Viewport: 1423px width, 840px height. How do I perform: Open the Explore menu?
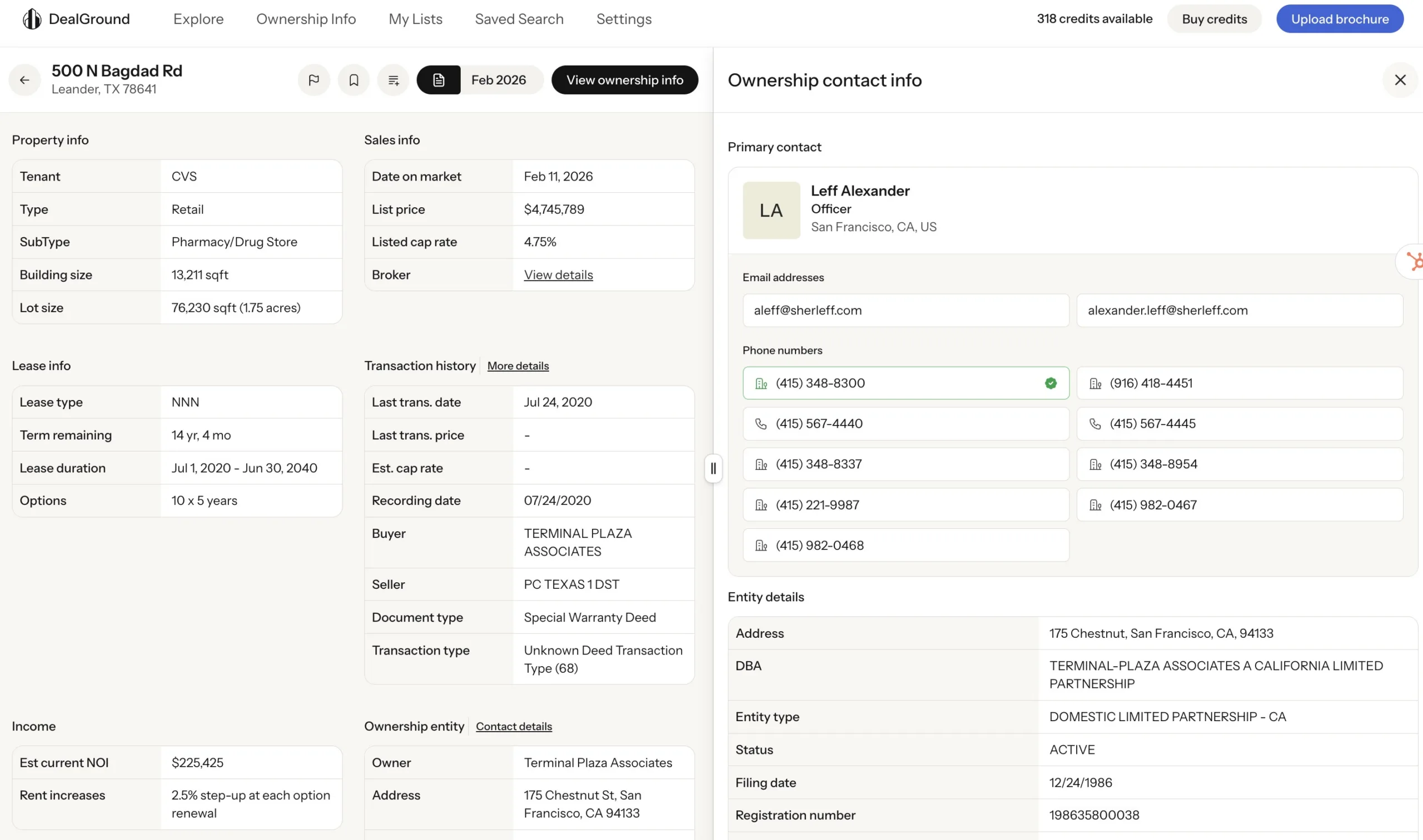tap(198, 19)
